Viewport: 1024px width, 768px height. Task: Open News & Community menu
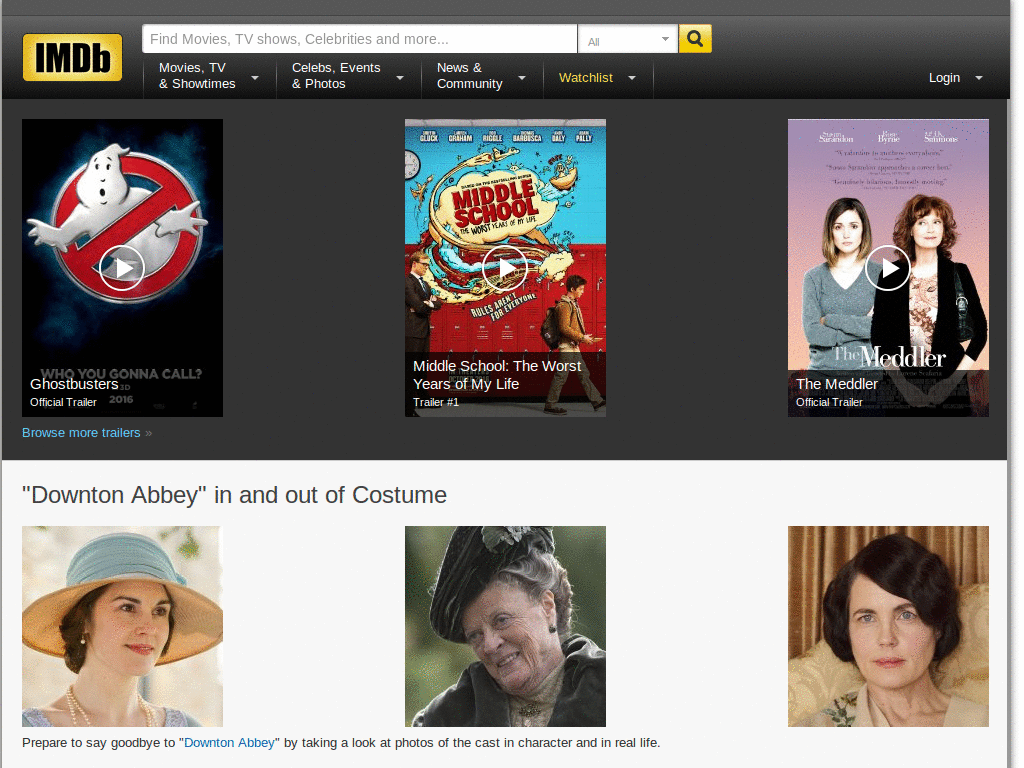[470, 76]
